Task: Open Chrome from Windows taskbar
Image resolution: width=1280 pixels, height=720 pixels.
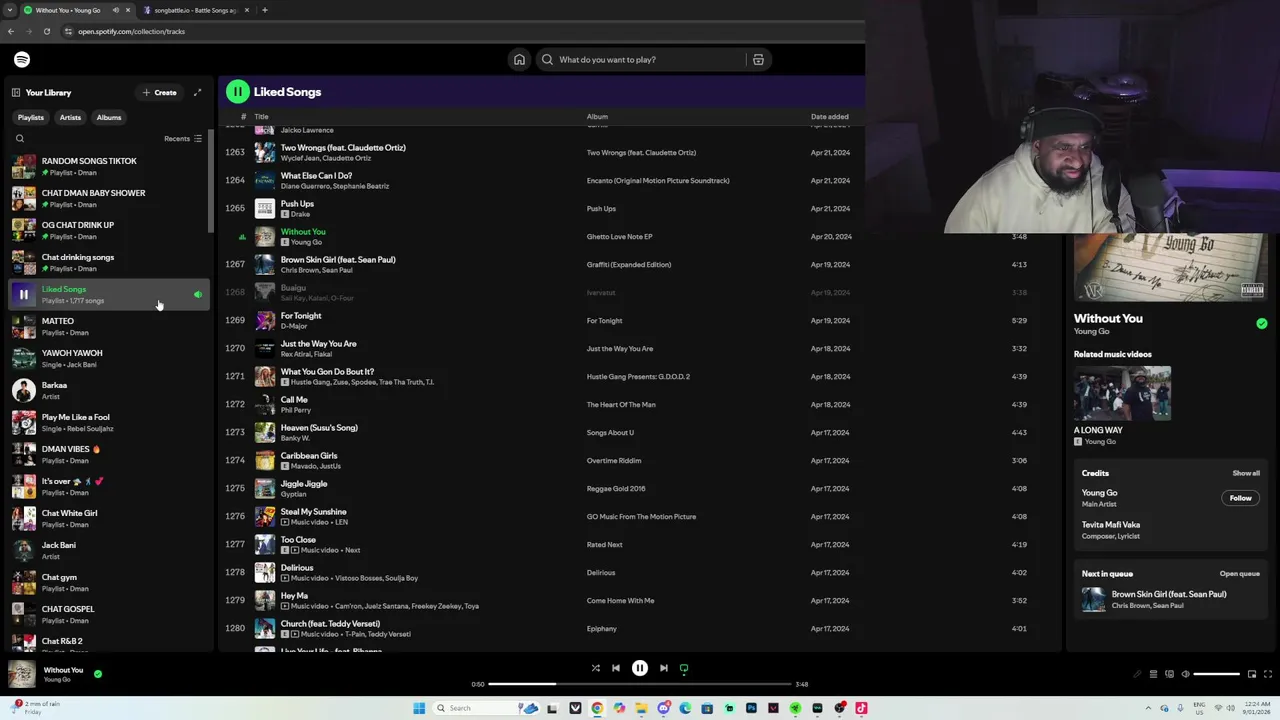Action: tap(597, 708)
